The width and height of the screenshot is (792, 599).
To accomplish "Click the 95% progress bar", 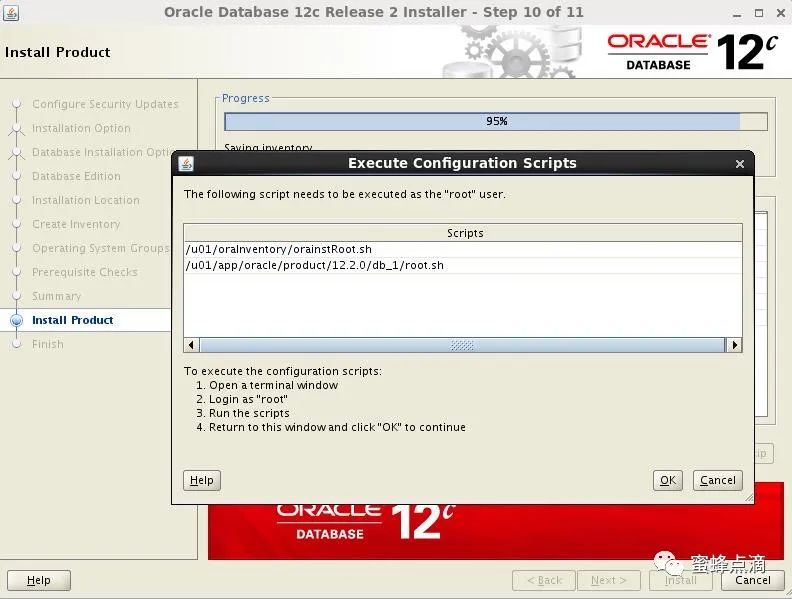I will point(496,121).
